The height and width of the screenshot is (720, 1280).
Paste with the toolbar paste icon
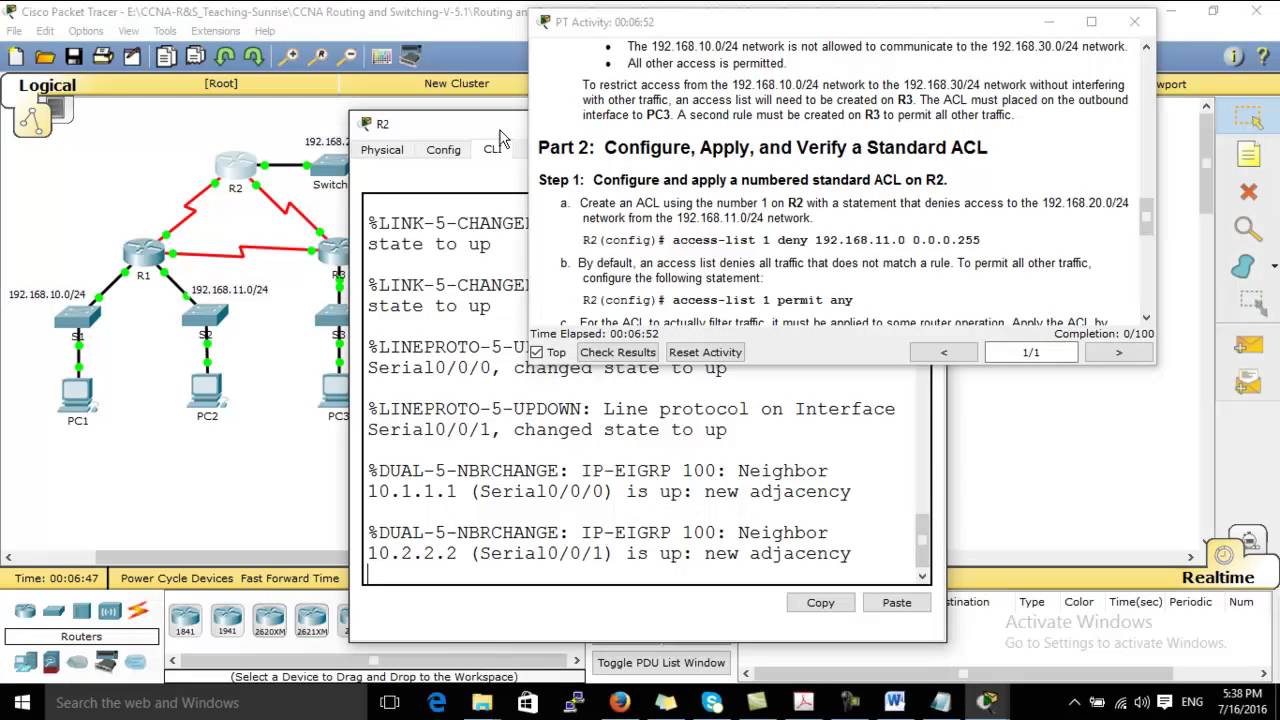pos(196,57)
